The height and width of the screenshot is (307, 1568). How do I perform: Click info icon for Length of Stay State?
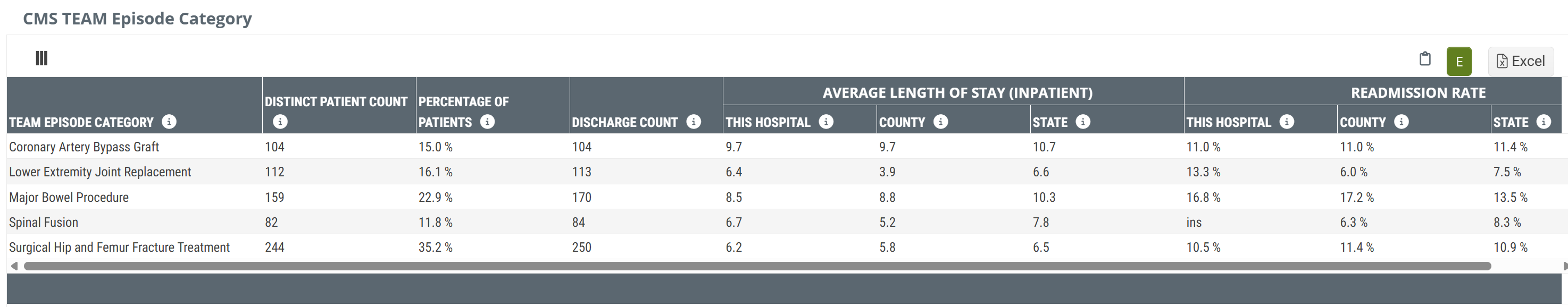(1083, 122)
